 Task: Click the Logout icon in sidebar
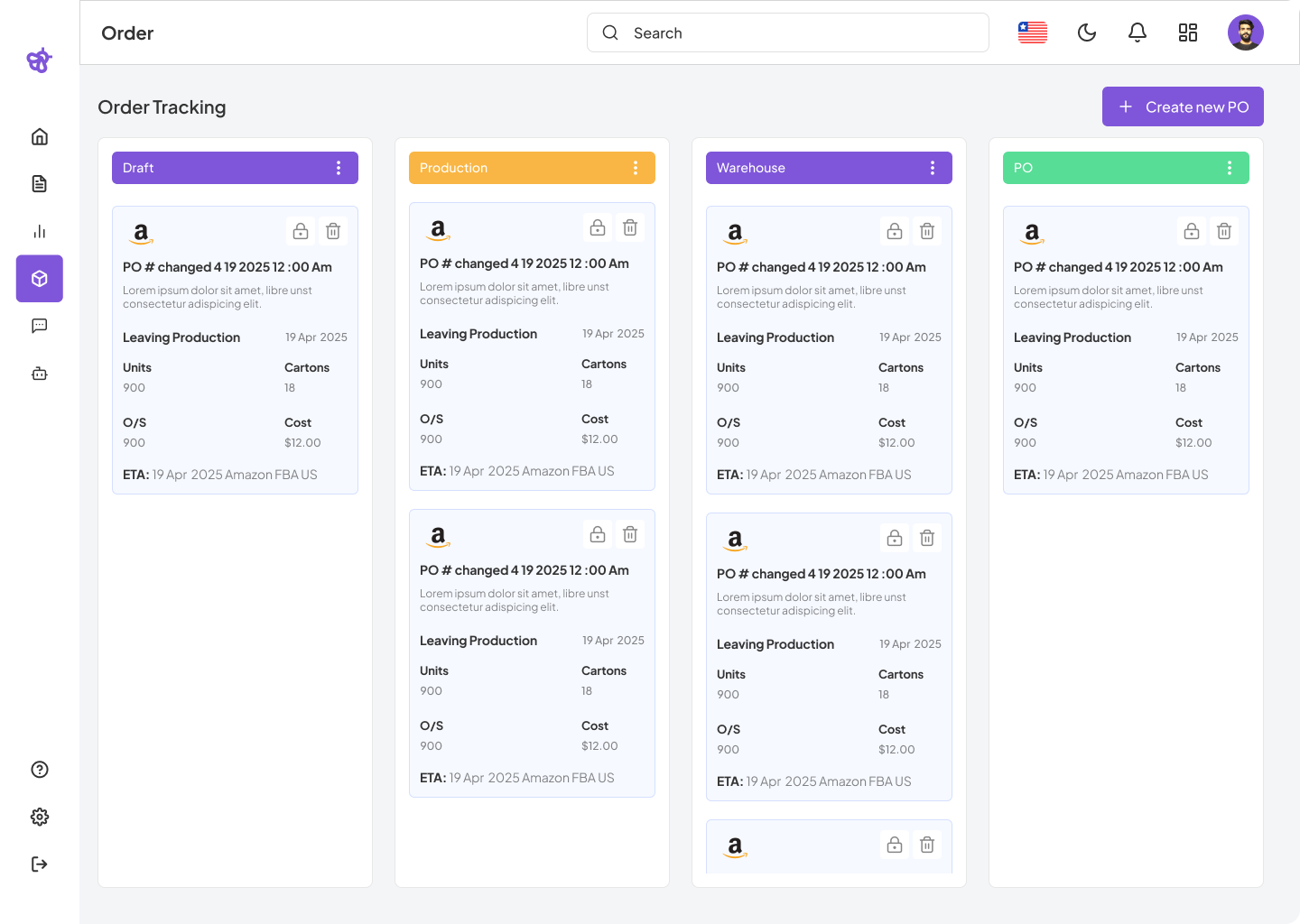40,864
